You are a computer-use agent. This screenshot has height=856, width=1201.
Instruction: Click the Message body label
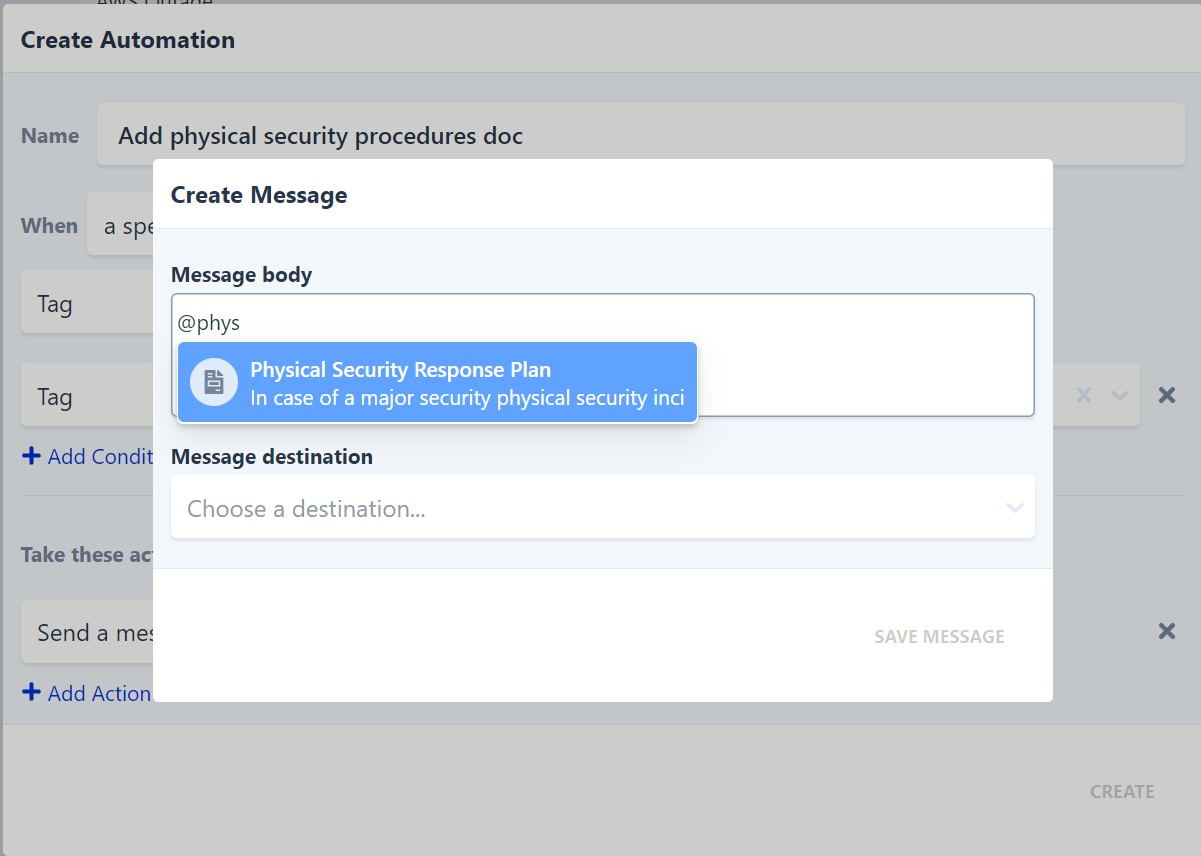click(242, 275)
